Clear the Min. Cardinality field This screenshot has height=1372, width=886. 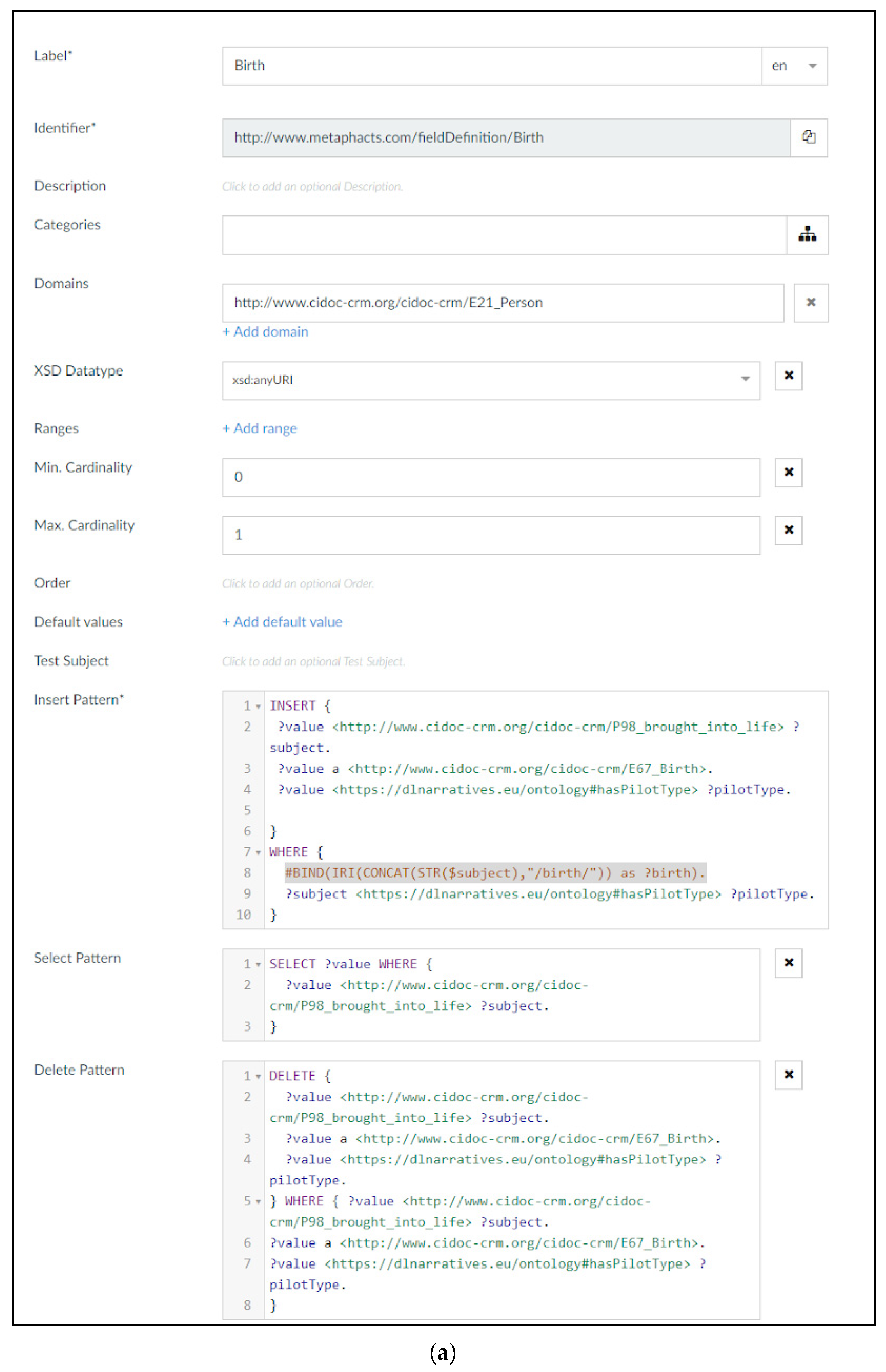pyautogui.click(x=788, y=472)
